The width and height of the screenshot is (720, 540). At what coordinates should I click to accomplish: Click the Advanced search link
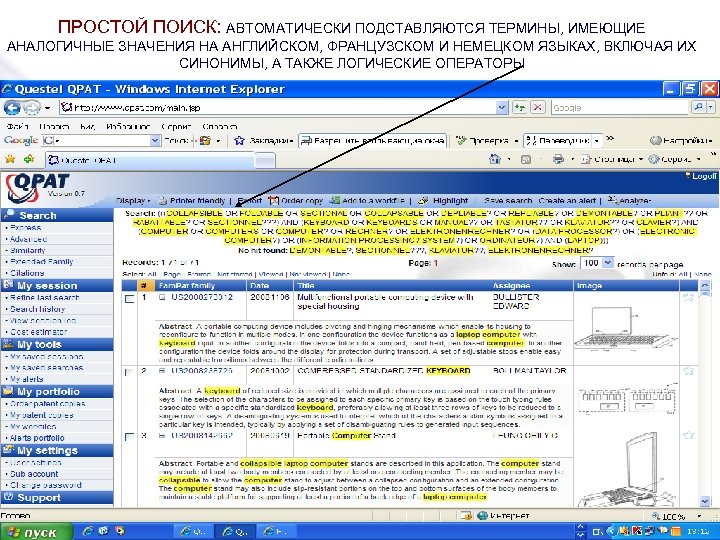point(28,239)
